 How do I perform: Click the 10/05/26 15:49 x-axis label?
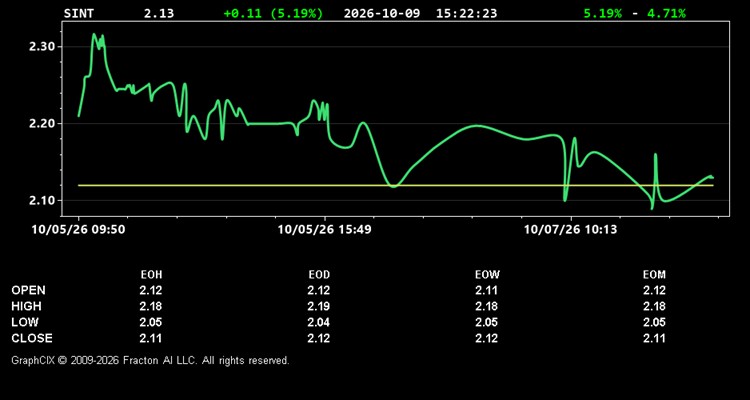324,230
